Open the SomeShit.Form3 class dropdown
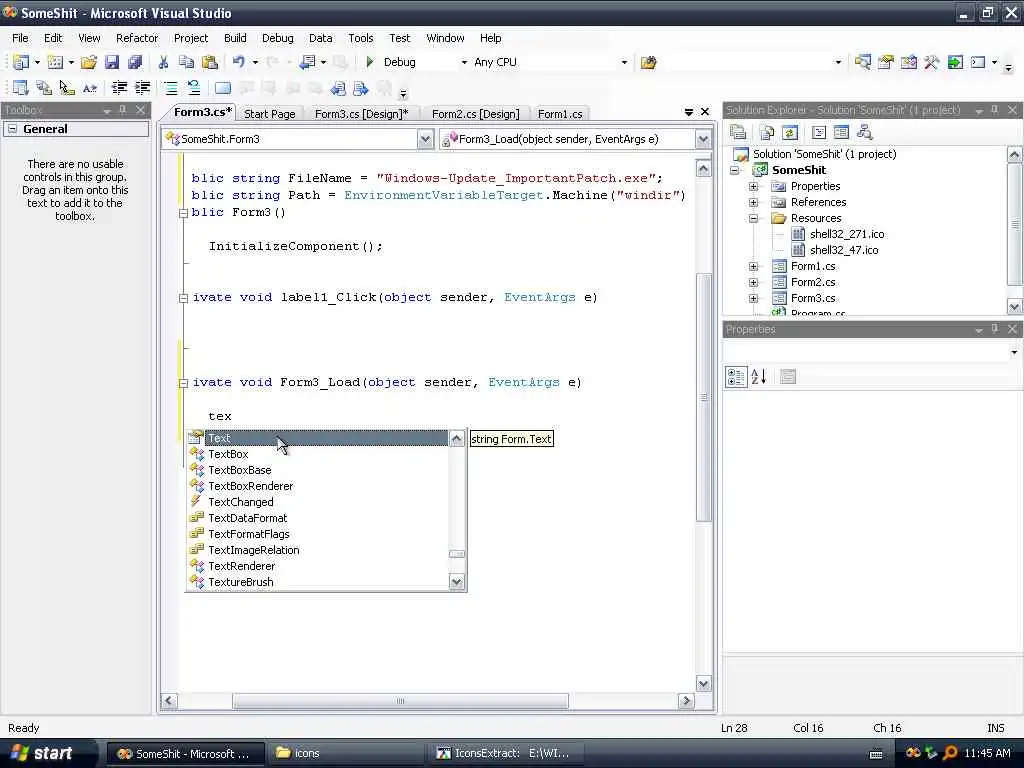Screen dimensions: 1024x768 [425, 139]
